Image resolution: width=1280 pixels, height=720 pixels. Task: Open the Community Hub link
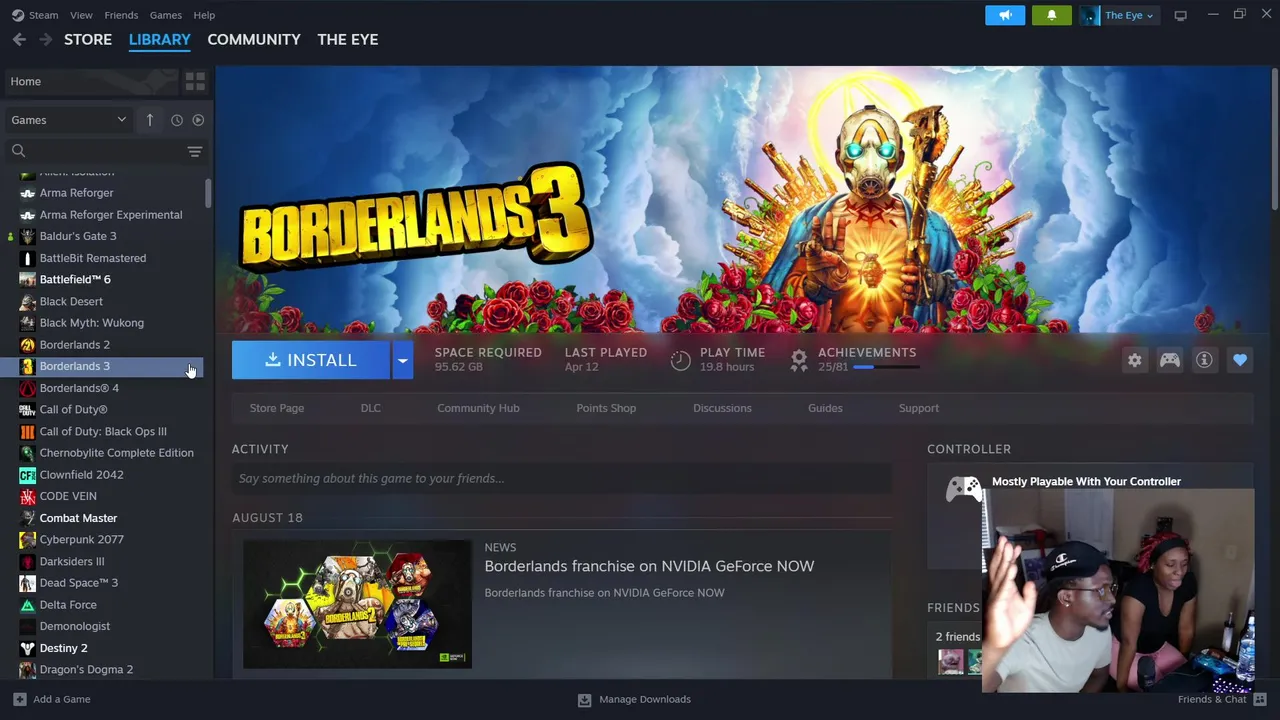click(478, 408)
